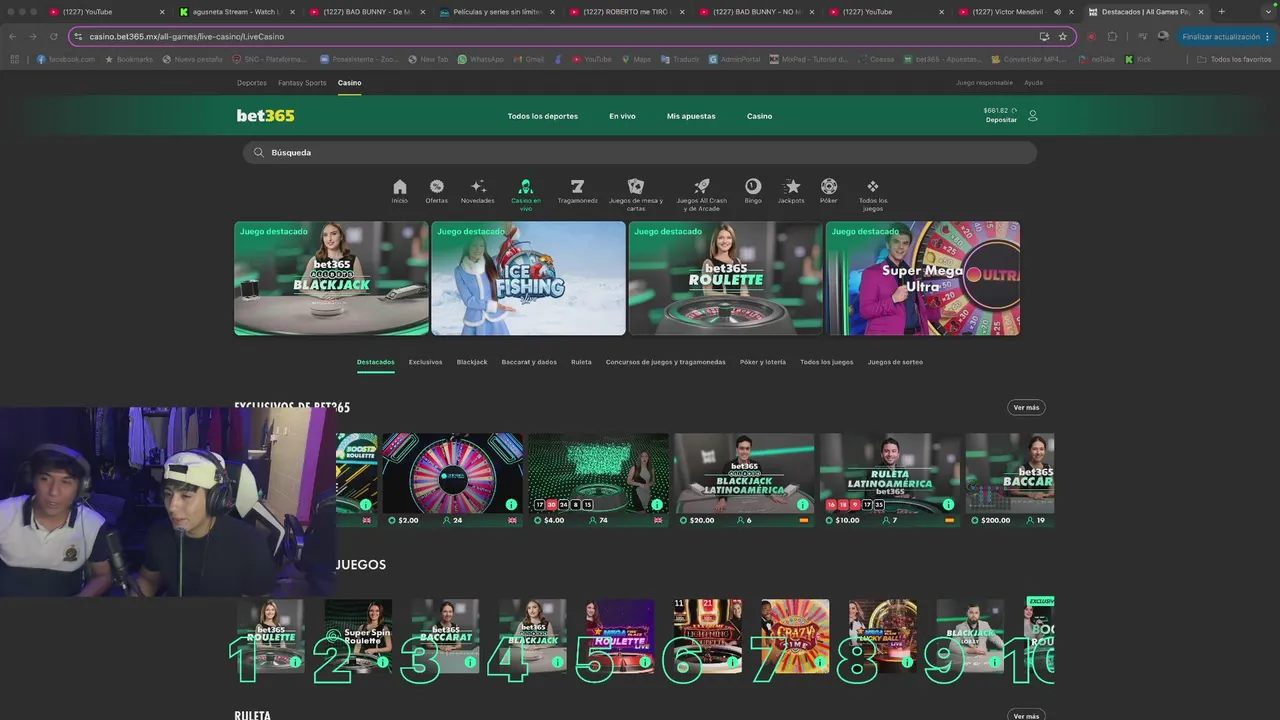This screenshot has height=720, width=1280.
Task: Open Todos los juegos category icon
Action: 873,186
